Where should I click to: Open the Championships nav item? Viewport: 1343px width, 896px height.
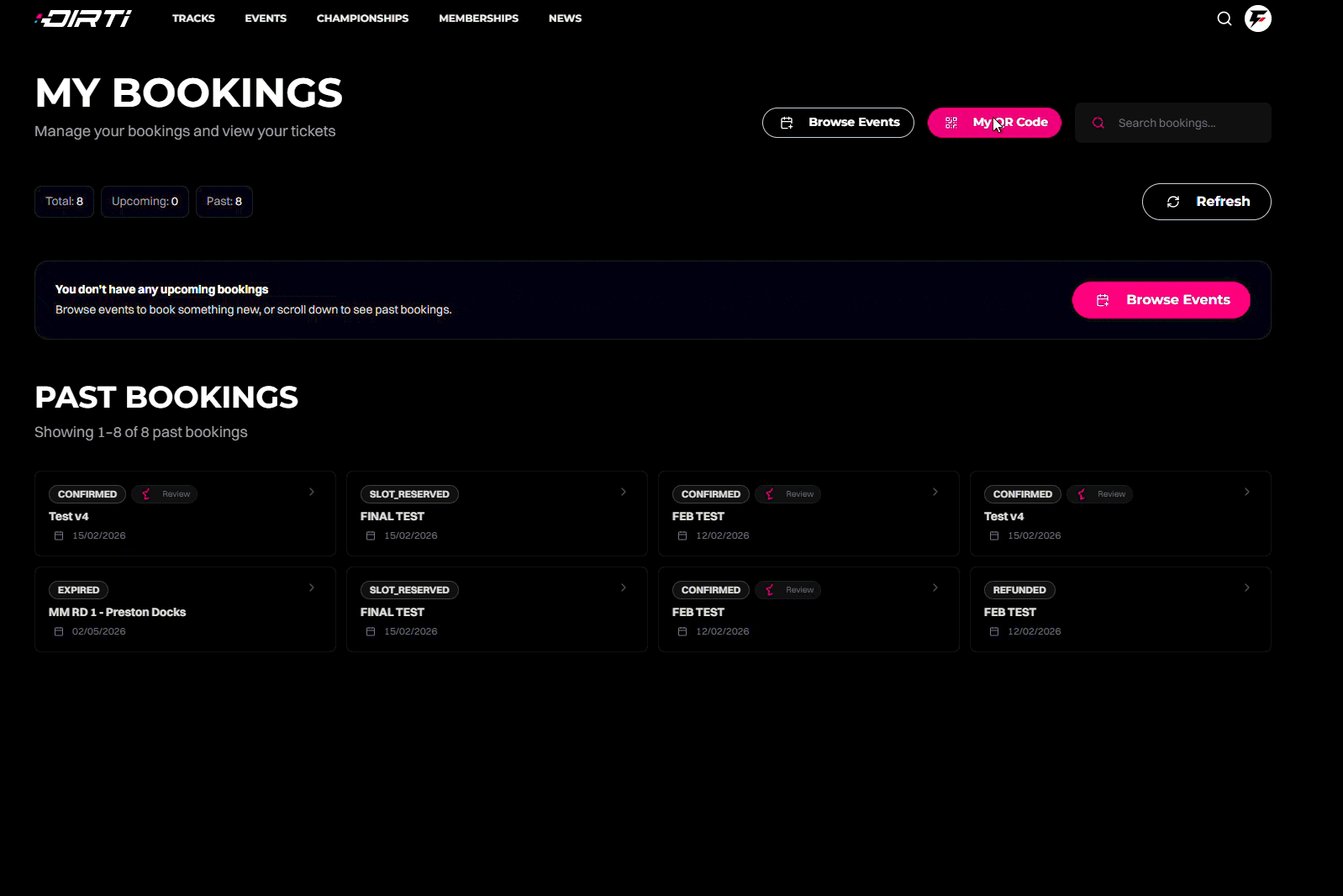click(362, 18)
